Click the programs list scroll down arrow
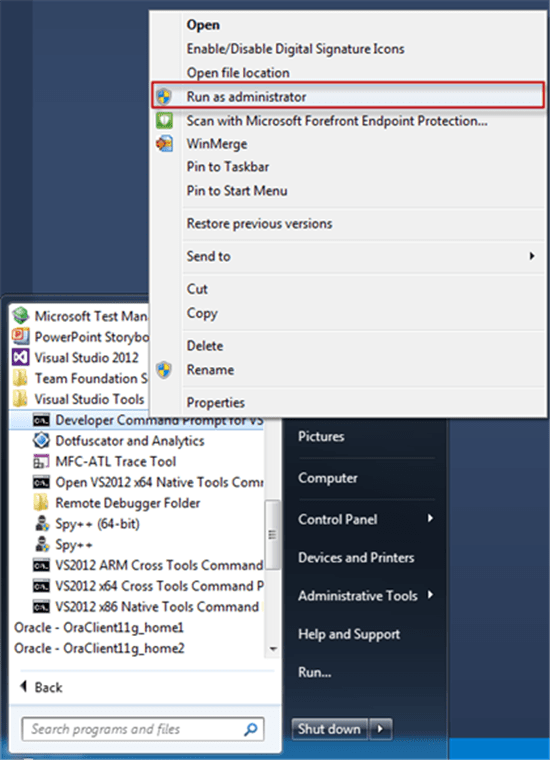The width and height of the screenshot is (550, 760). point(273,649)
